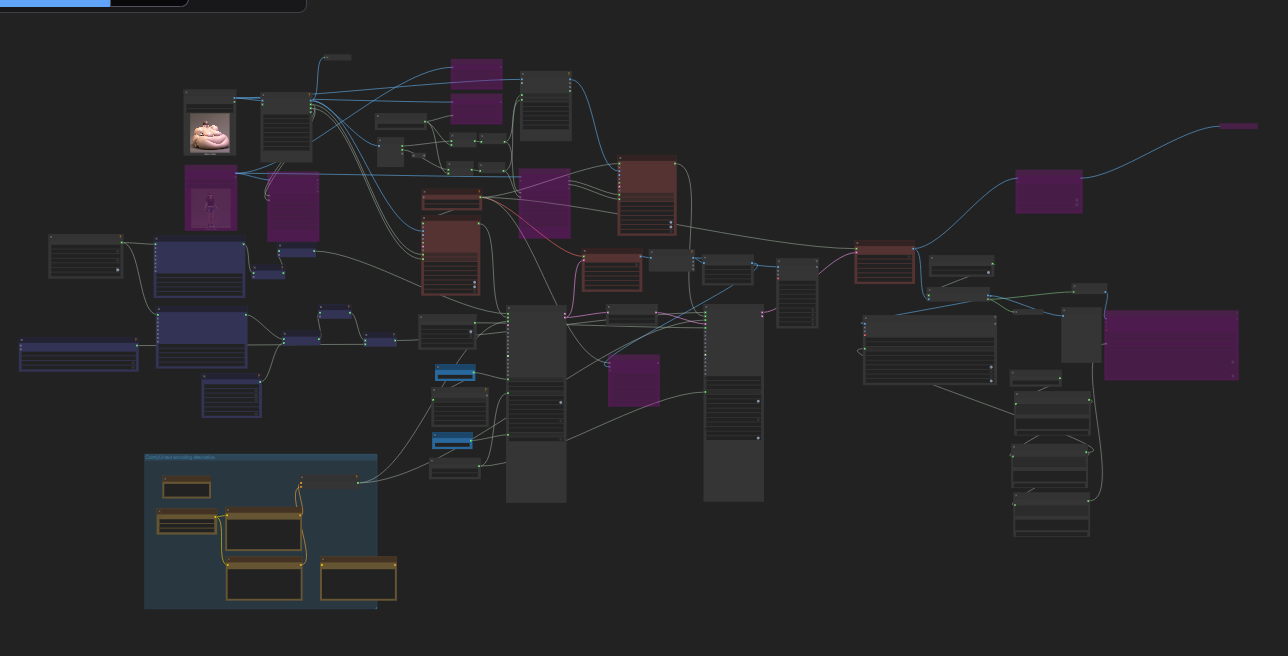Image resolution: width=1288 pixels, height=656 pixels.
Task: Select the upper blue highlighted node
Action: point(455,373)
